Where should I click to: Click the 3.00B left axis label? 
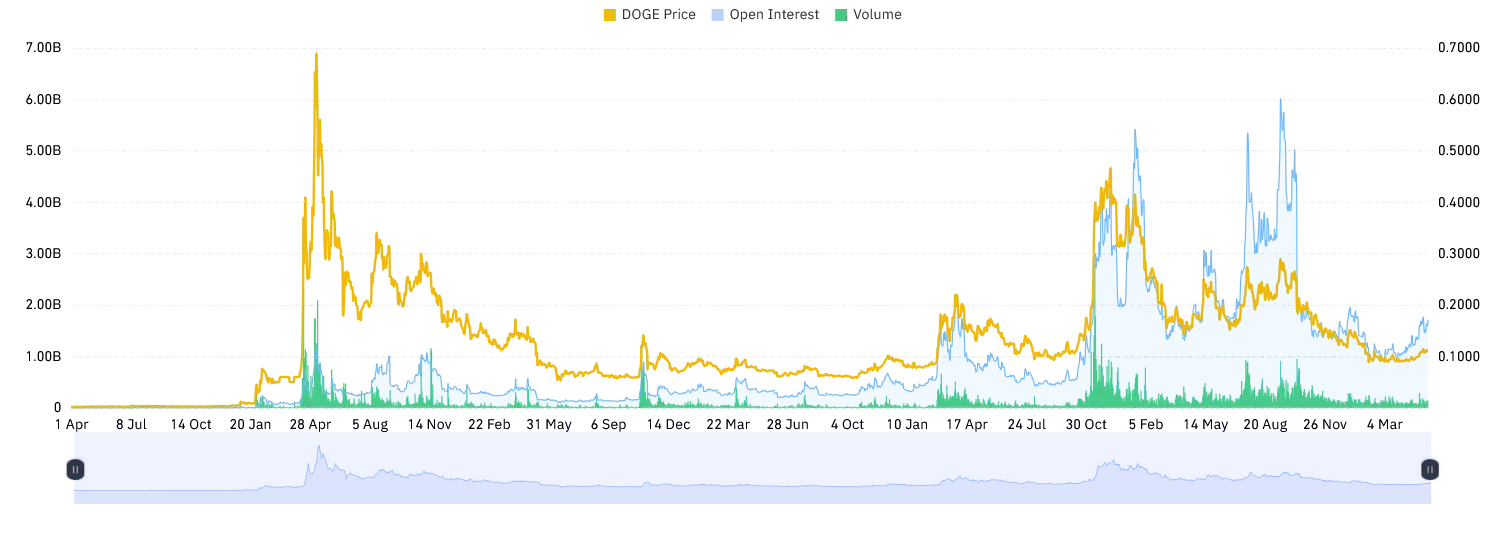(44, 254)
